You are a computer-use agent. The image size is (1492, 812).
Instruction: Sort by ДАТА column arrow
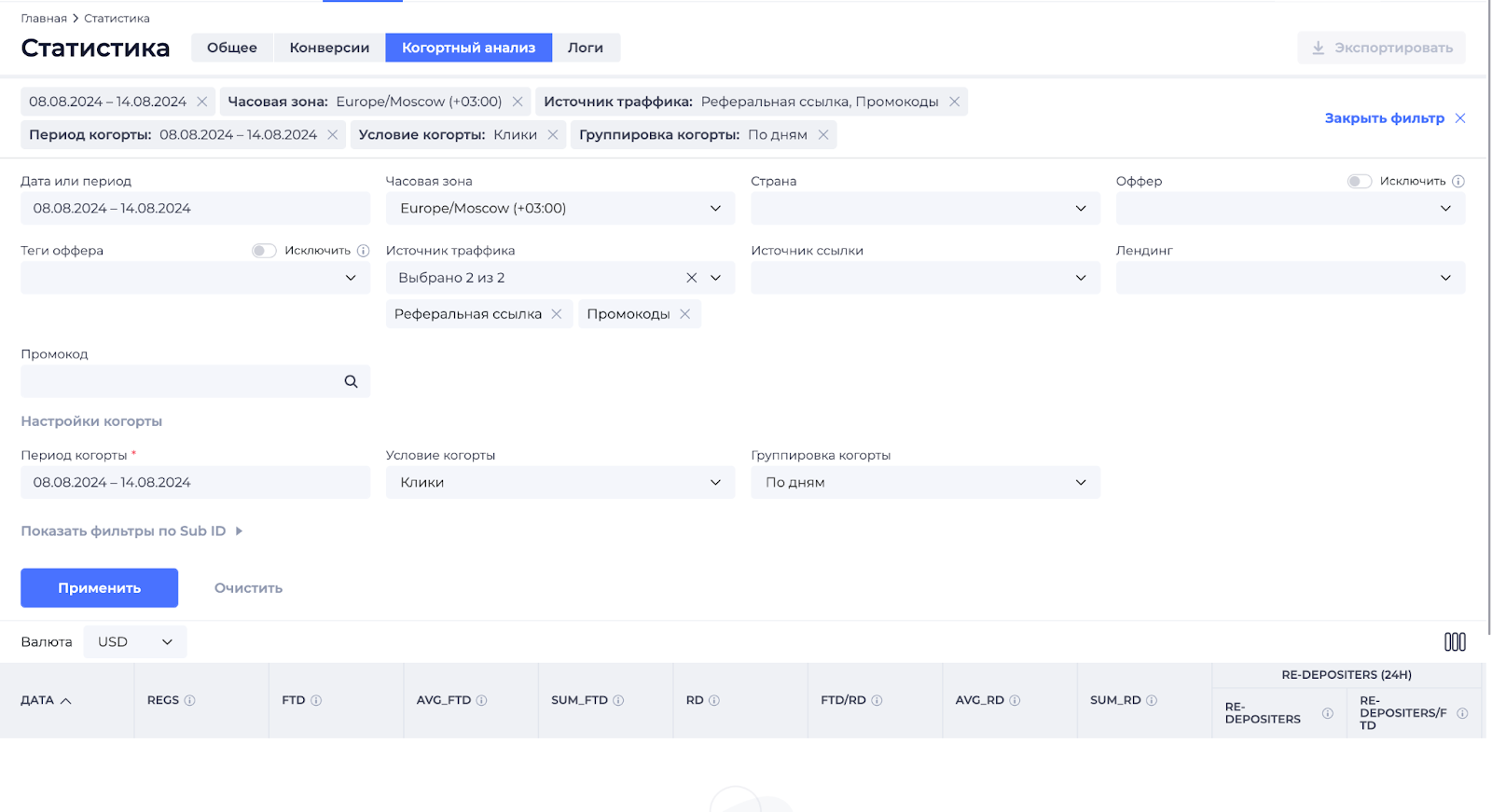[x=66, y=701]
